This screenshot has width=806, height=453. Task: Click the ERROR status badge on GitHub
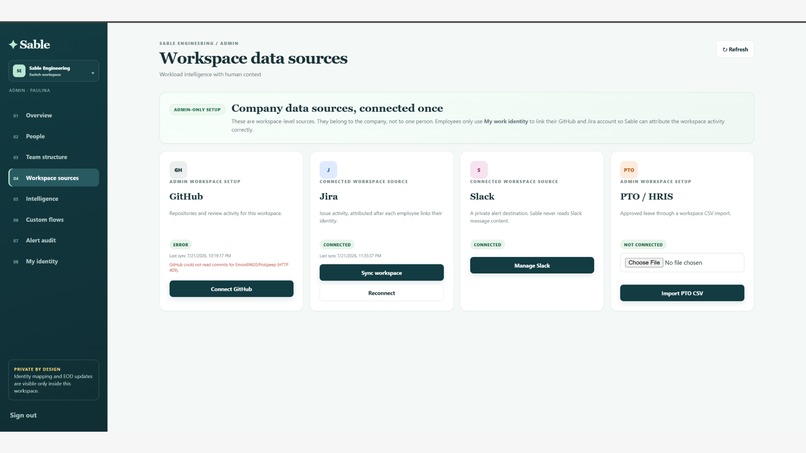(x=180, y=245)
